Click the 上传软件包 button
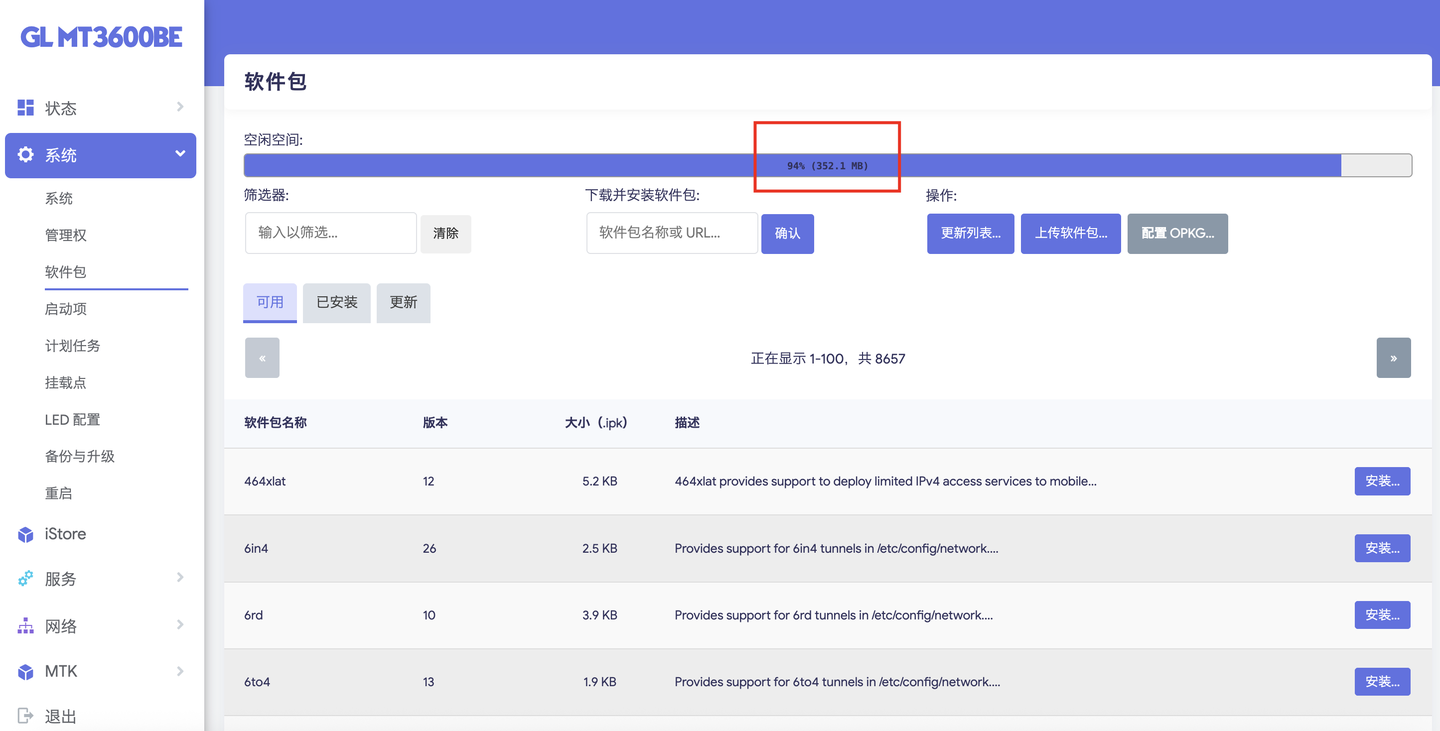Screen dimensions: 1440x731 (1071, 233)
